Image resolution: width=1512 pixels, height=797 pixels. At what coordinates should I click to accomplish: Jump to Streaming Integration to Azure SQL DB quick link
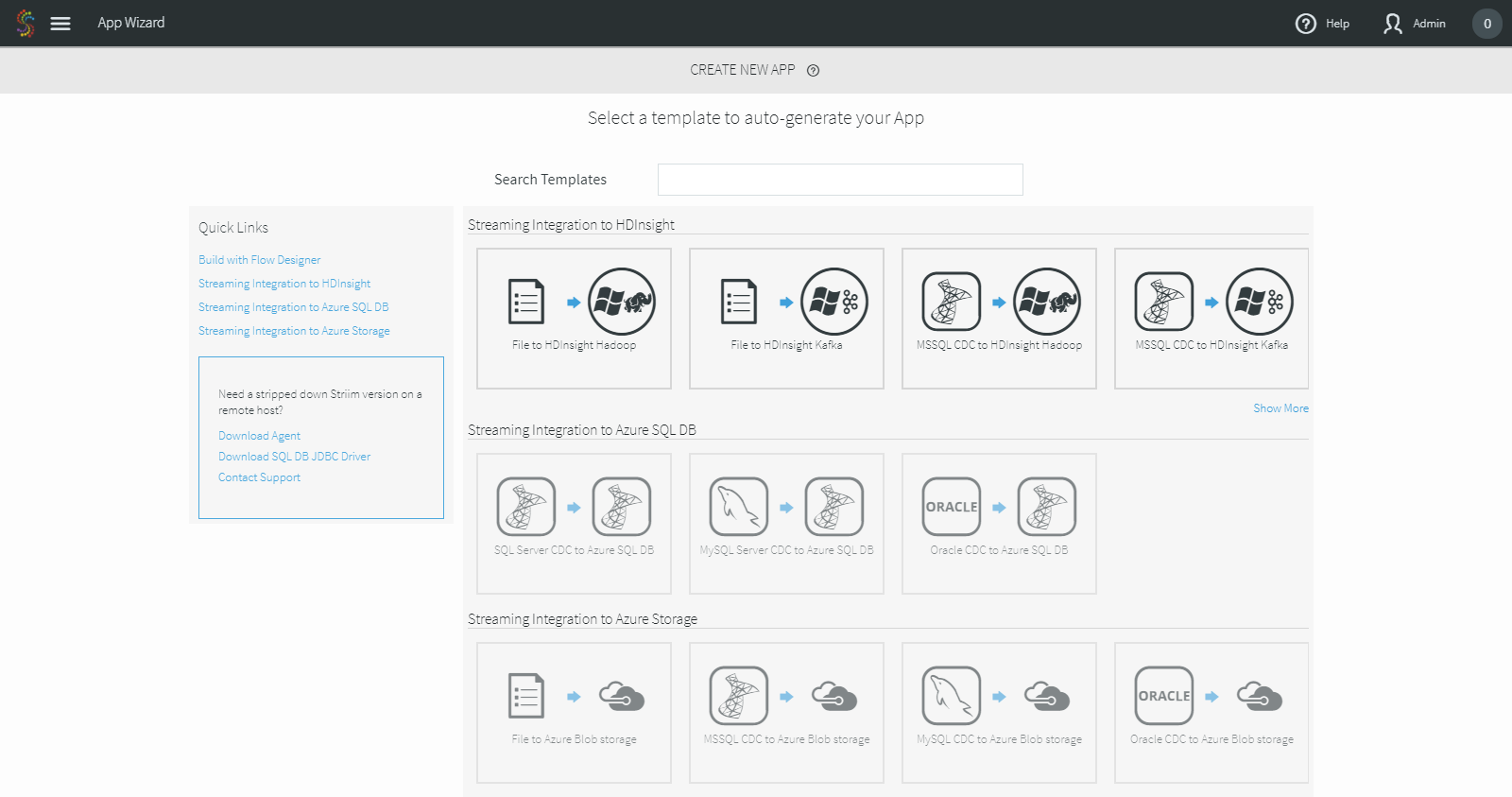(x=293, y=307)
